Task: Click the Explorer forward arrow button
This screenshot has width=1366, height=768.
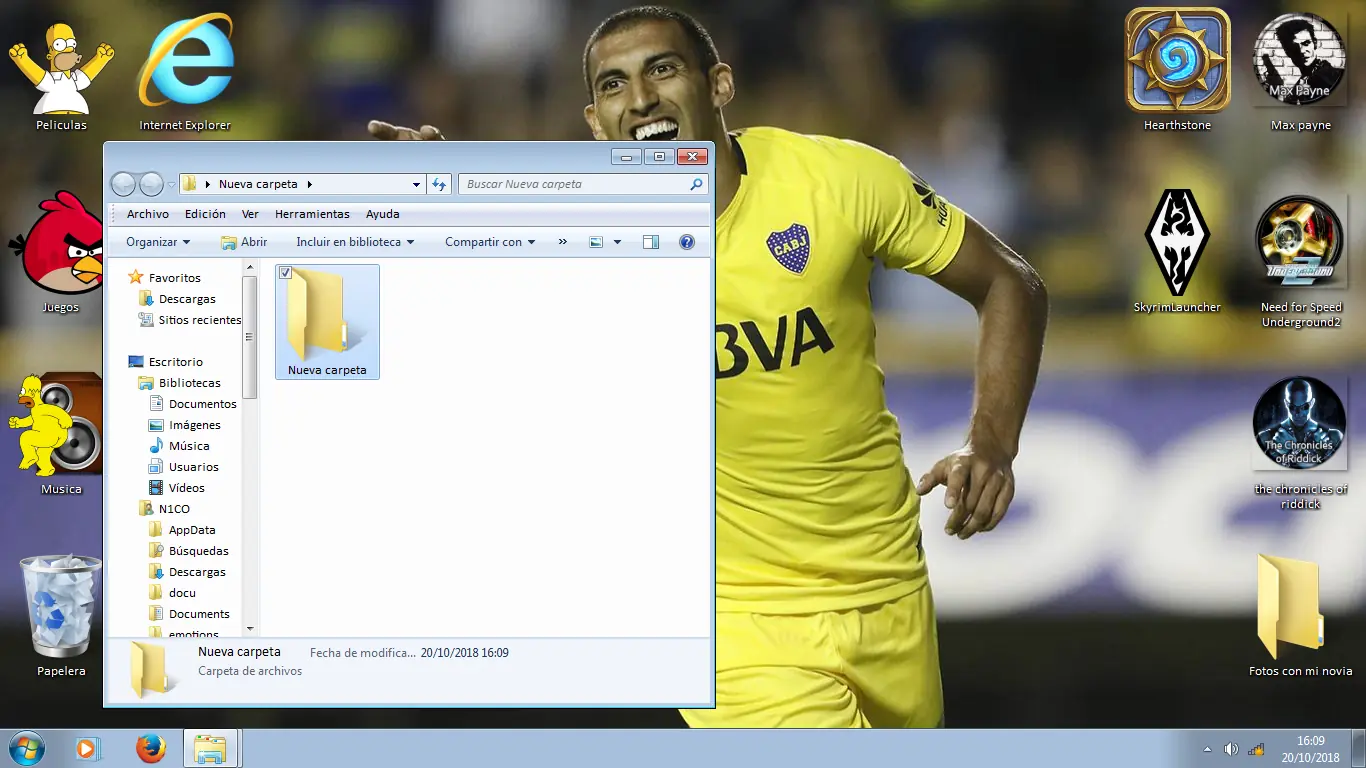Action: coord(151,184)
